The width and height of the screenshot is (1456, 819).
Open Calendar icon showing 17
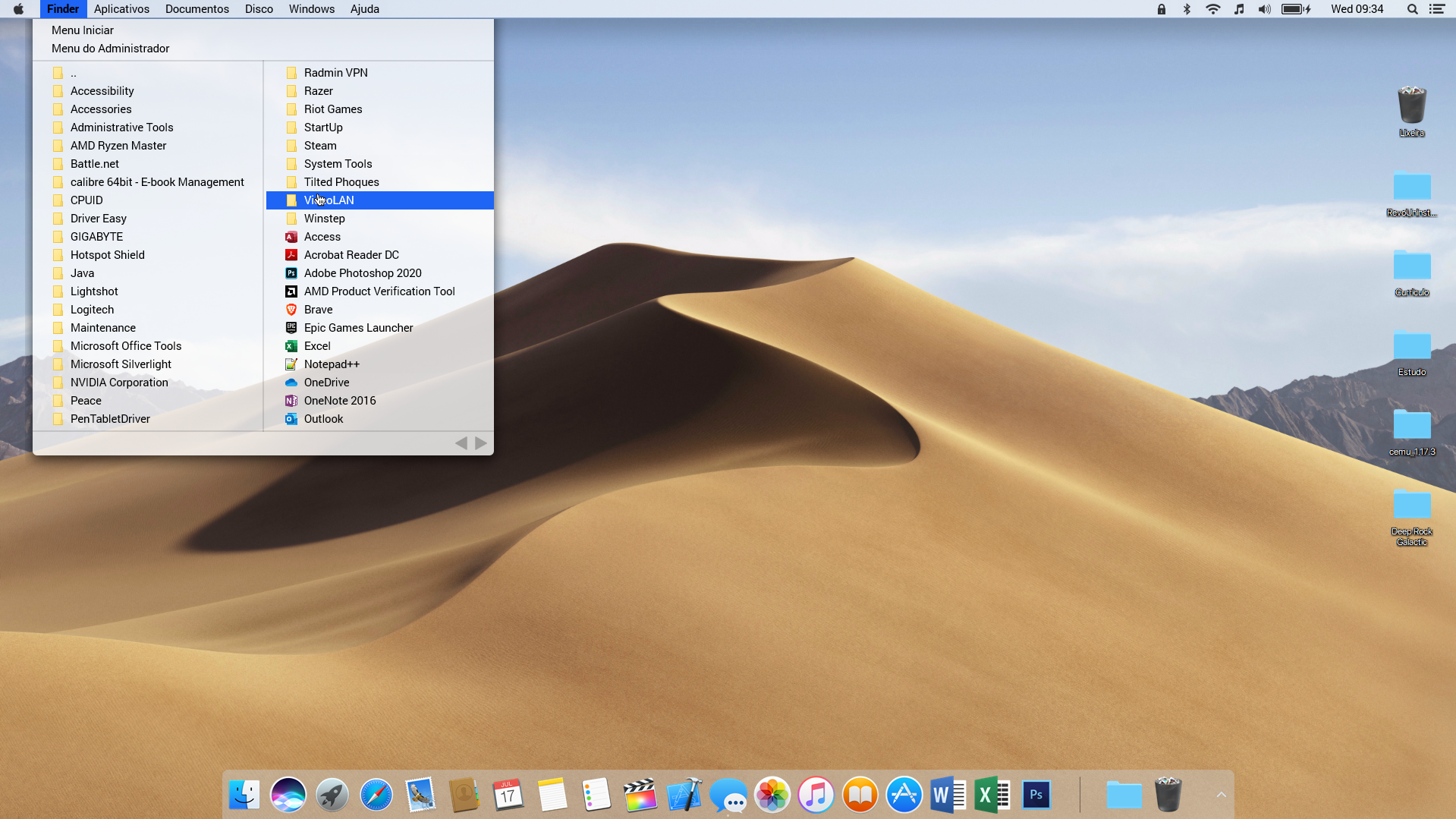[508, 795]
